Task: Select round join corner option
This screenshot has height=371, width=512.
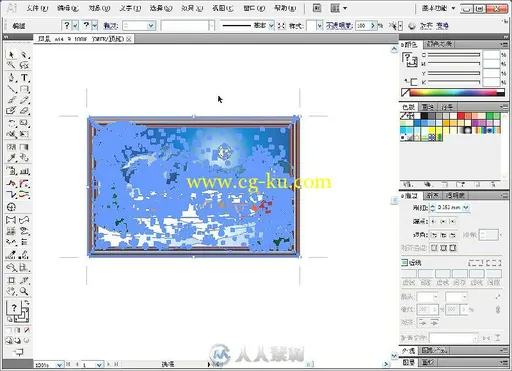Action: [x=443, y=235]
